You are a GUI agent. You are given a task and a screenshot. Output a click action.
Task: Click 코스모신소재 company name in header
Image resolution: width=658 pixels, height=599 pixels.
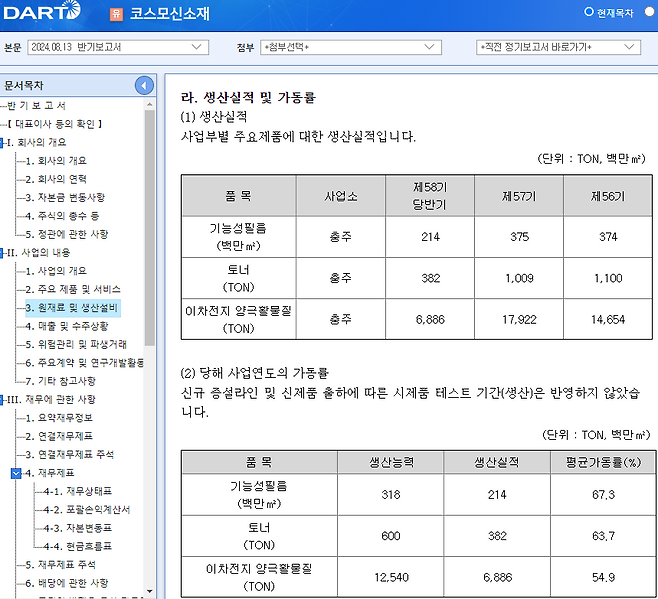(x=176, y=14)
